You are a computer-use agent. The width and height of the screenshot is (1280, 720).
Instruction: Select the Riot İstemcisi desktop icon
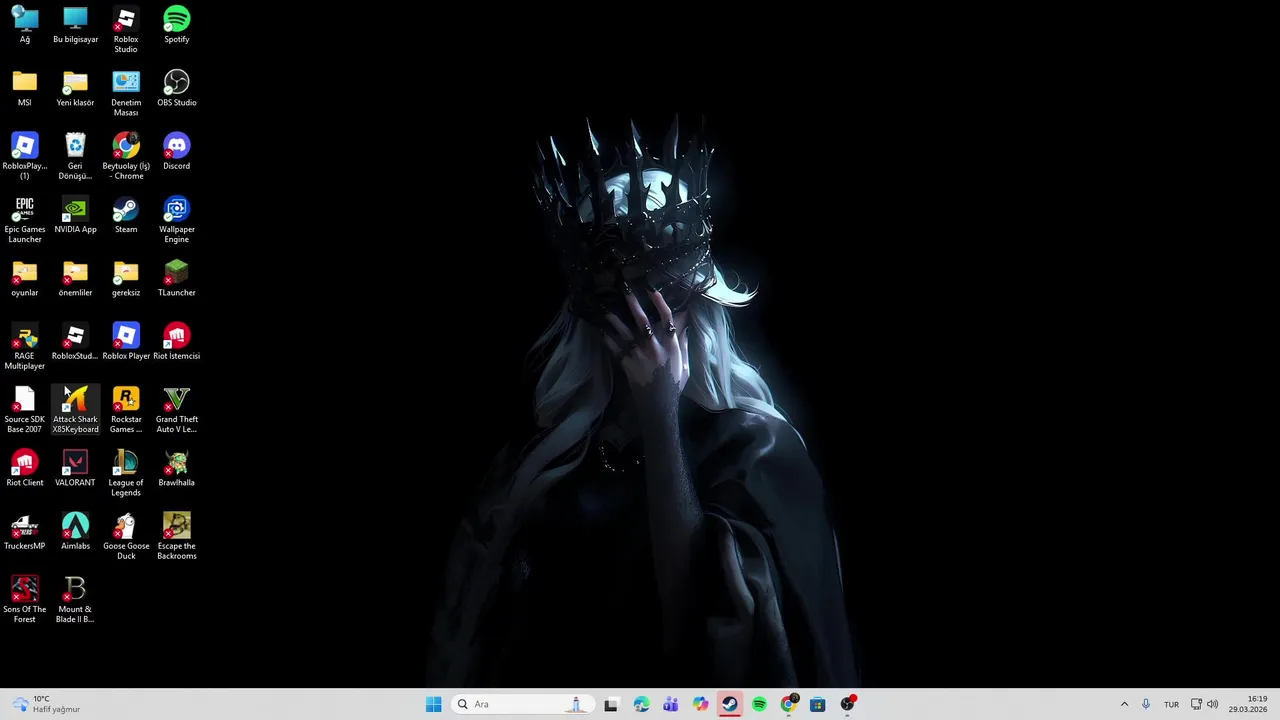pos(177,341)
